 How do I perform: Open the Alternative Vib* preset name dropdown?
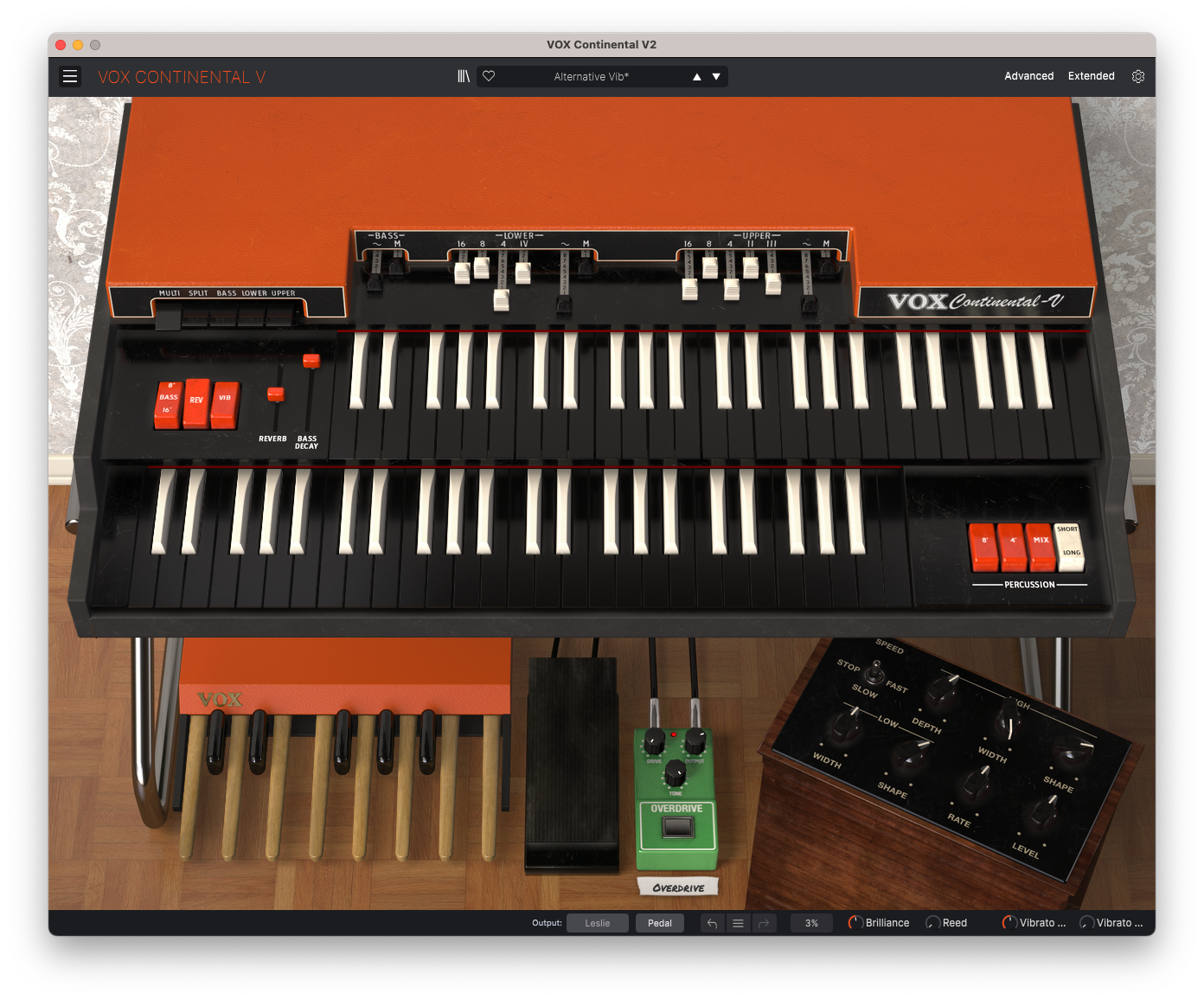tap(592, 77)
